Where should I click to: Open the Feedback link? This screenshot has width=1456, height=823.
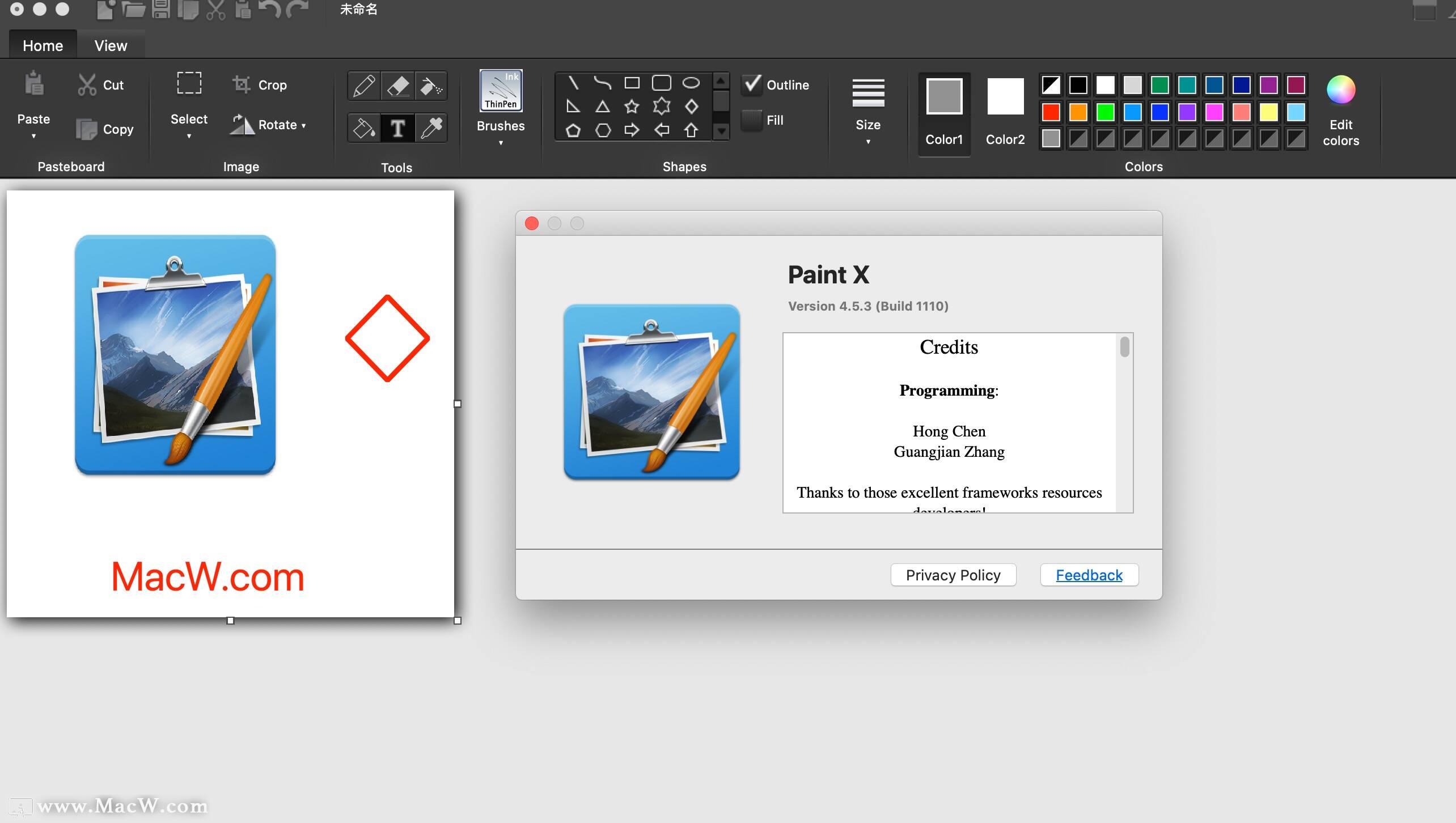click(1089, 575)
